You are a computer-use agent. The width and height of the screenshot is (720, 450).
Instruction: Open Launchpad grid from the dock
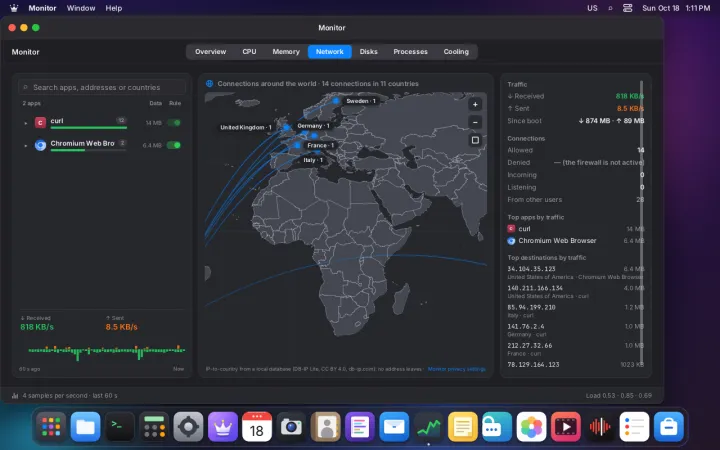51,427
